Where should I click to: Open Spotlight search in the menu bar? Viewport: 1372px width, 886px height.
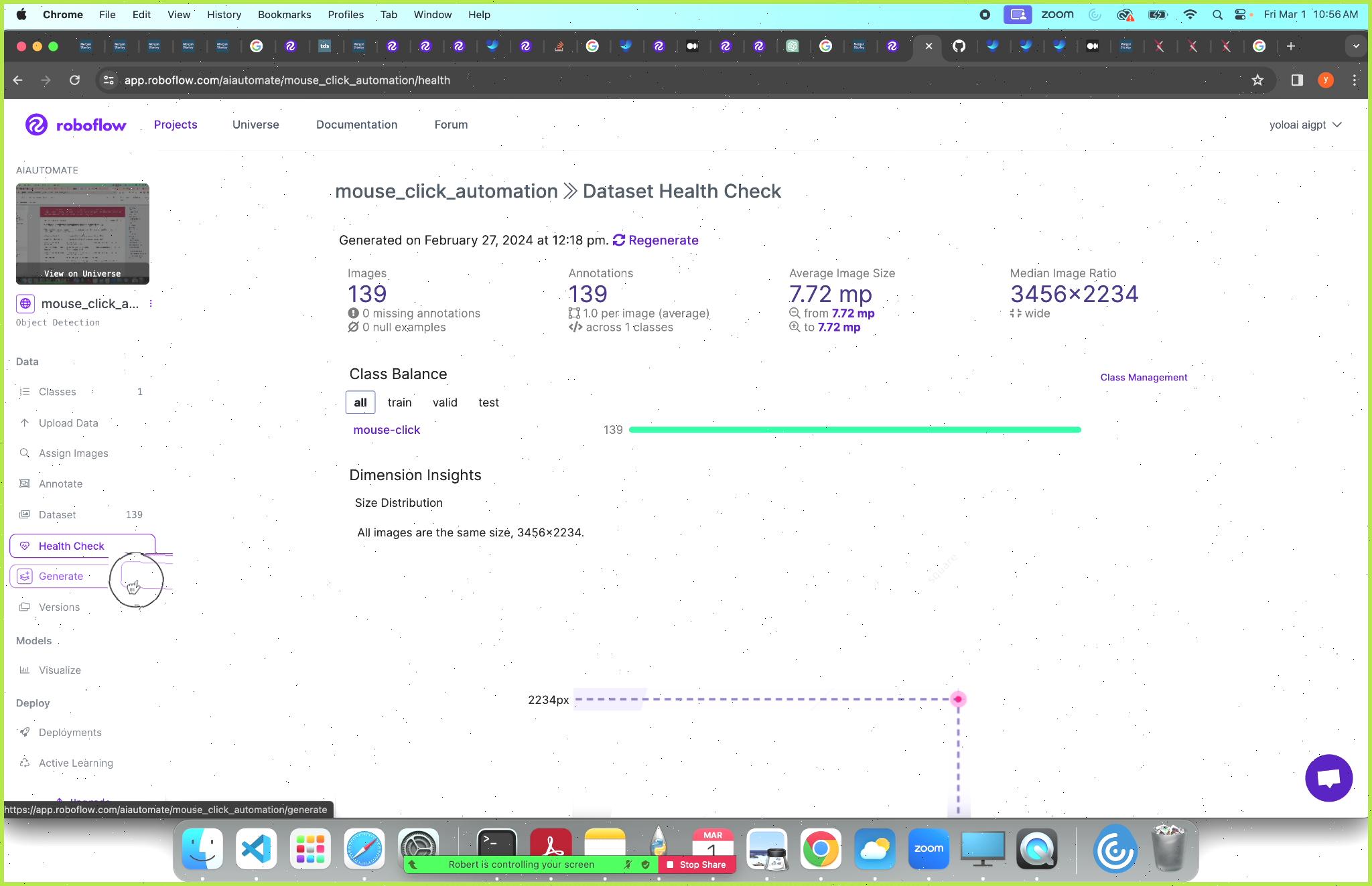coord(1217,14)
